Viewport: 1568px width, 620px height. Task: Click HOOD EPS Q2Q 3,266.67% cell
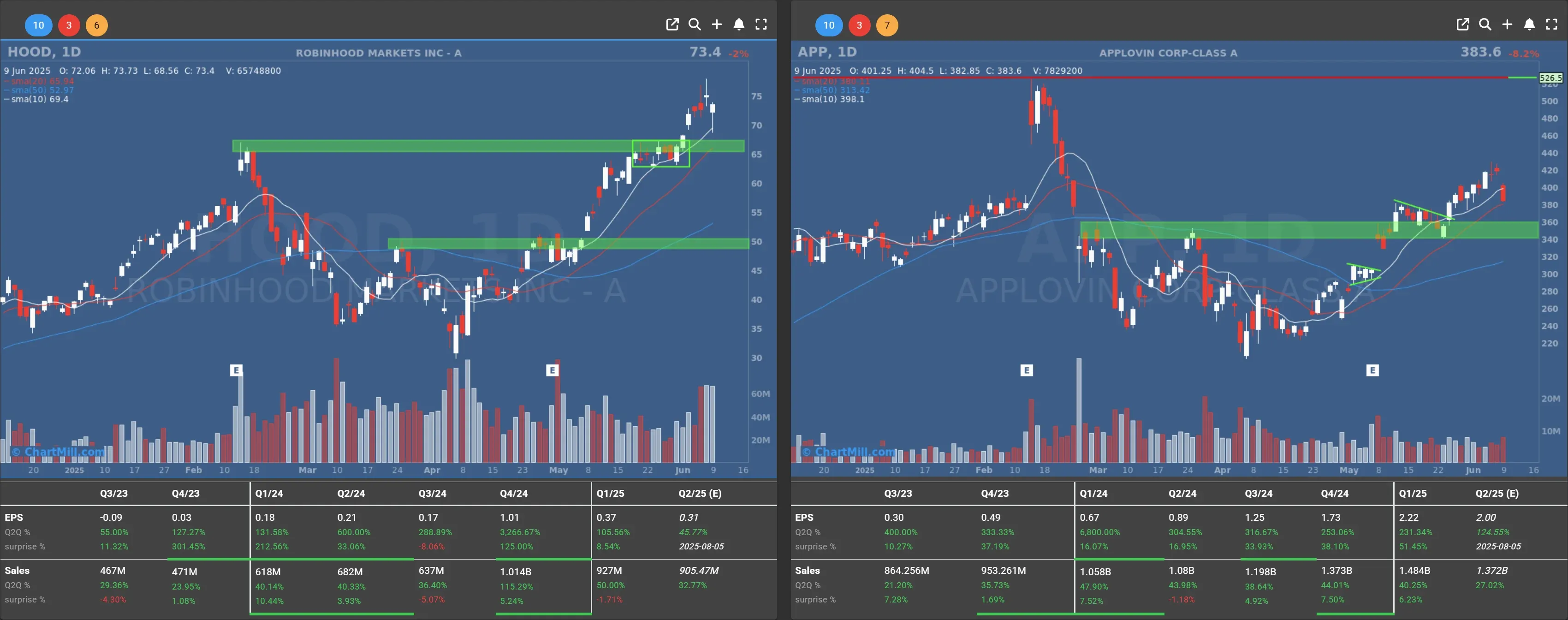tap(520, 532)
